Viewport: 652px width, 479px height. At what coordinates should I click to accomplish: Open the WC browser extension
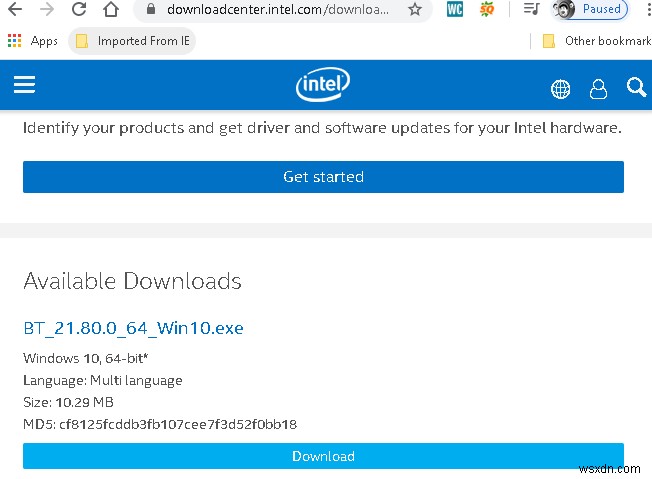click(x=454, y=9)
